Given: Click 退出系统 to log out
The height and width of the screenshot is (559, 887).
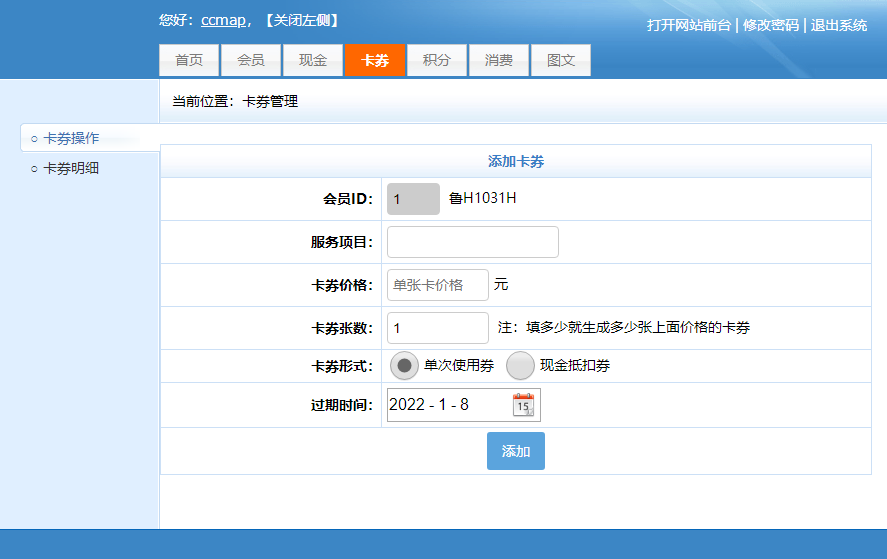Looking at the screenshot, I should click(x=839, y=25).
